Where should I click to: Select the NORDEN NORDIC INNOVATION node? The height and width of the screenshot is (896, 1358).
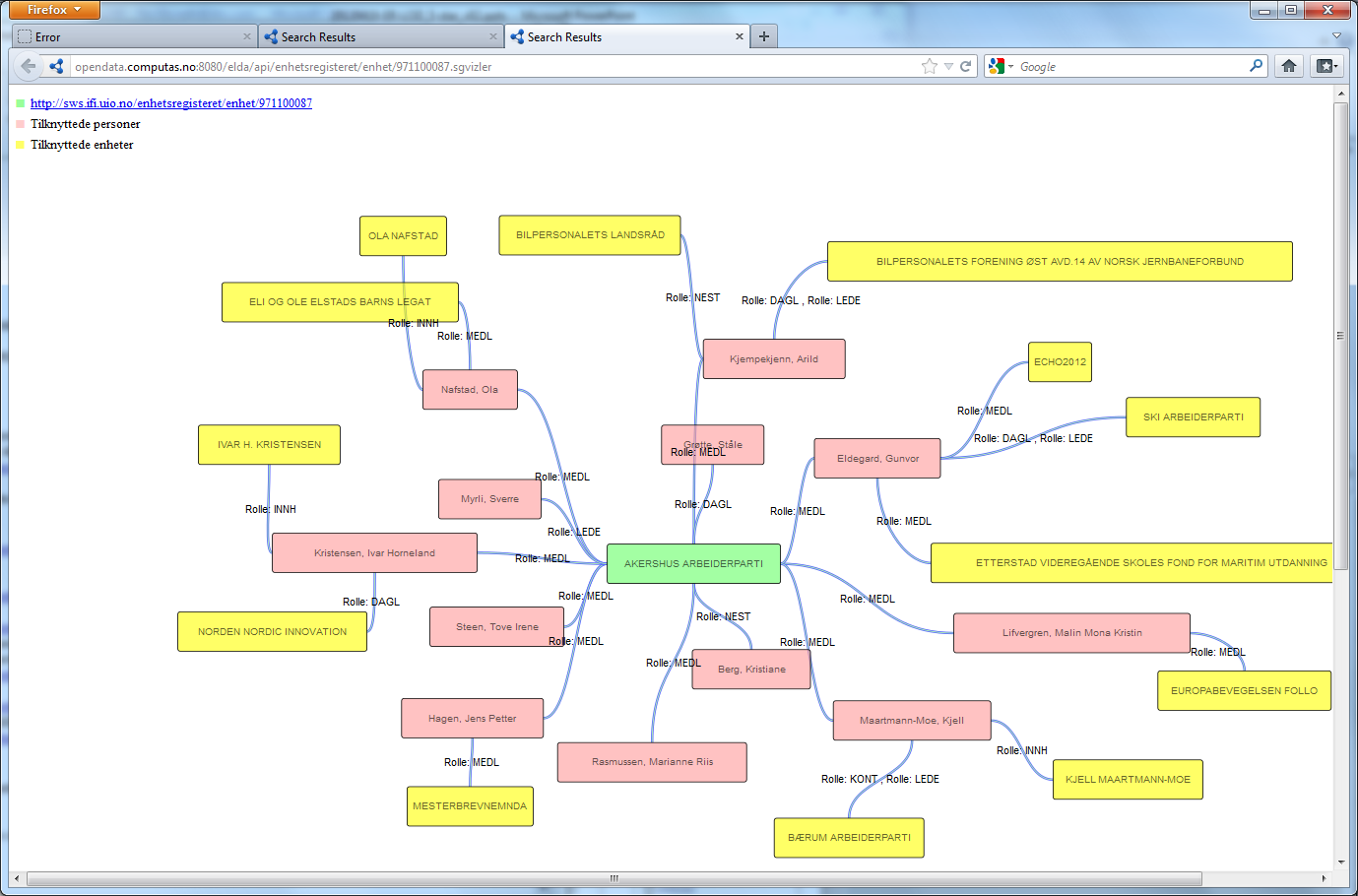point(272,632)
